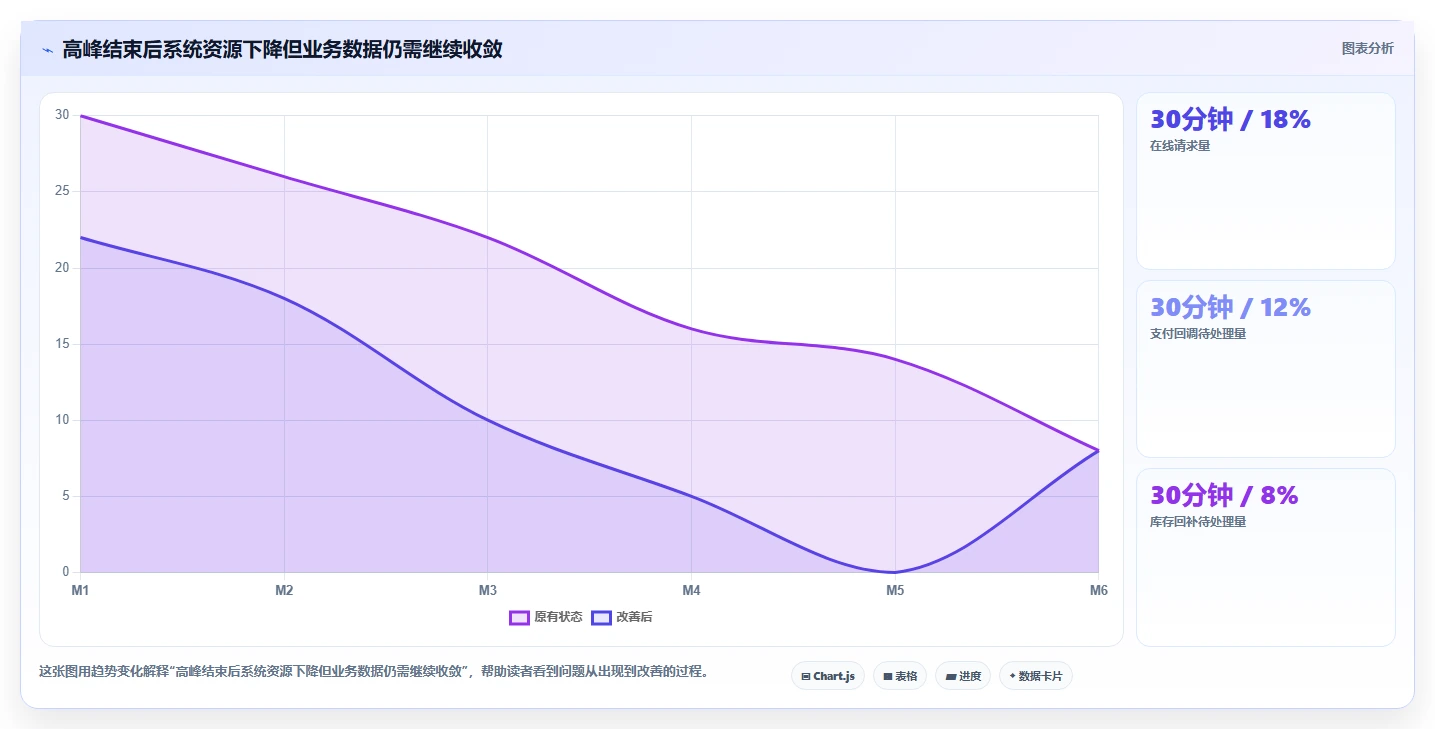
Task: Toggle the 改善后 legend series
Action: point(622,617)
